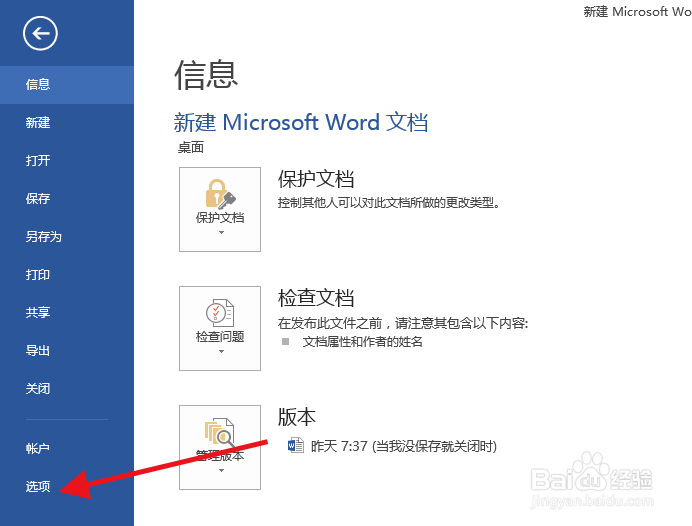
Task: Click the Check for Issues document icon
Action: pos(220,313)
